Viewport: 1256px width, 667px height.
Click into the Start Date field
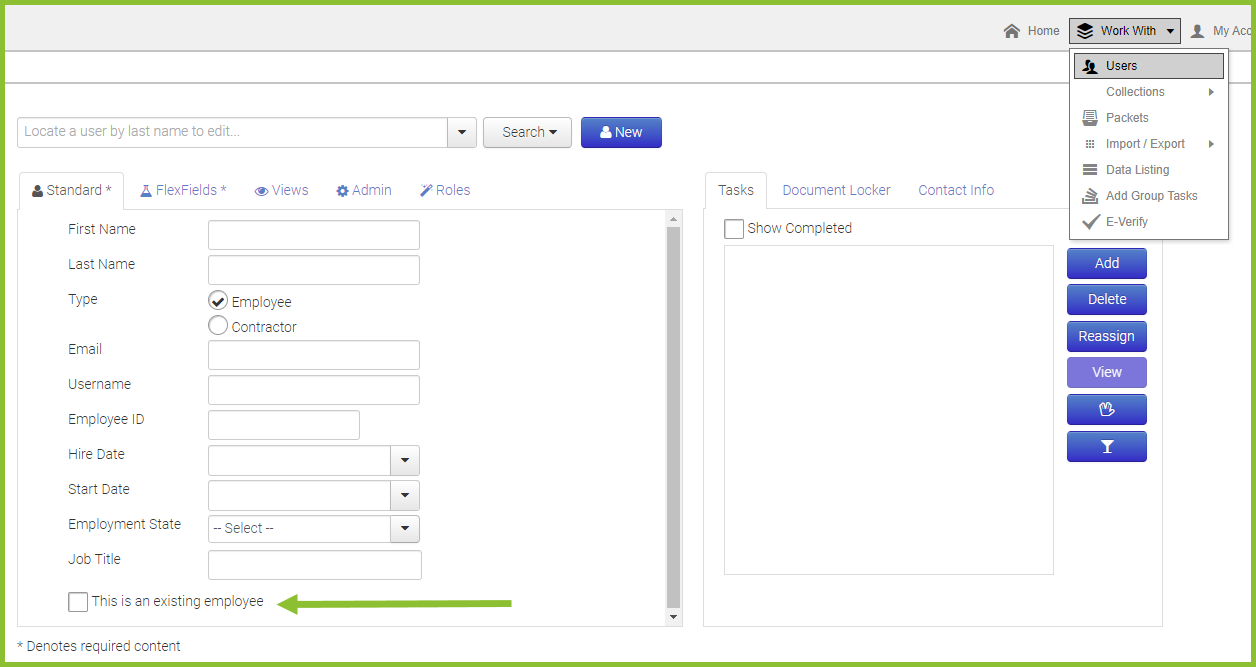coord(299,495)
